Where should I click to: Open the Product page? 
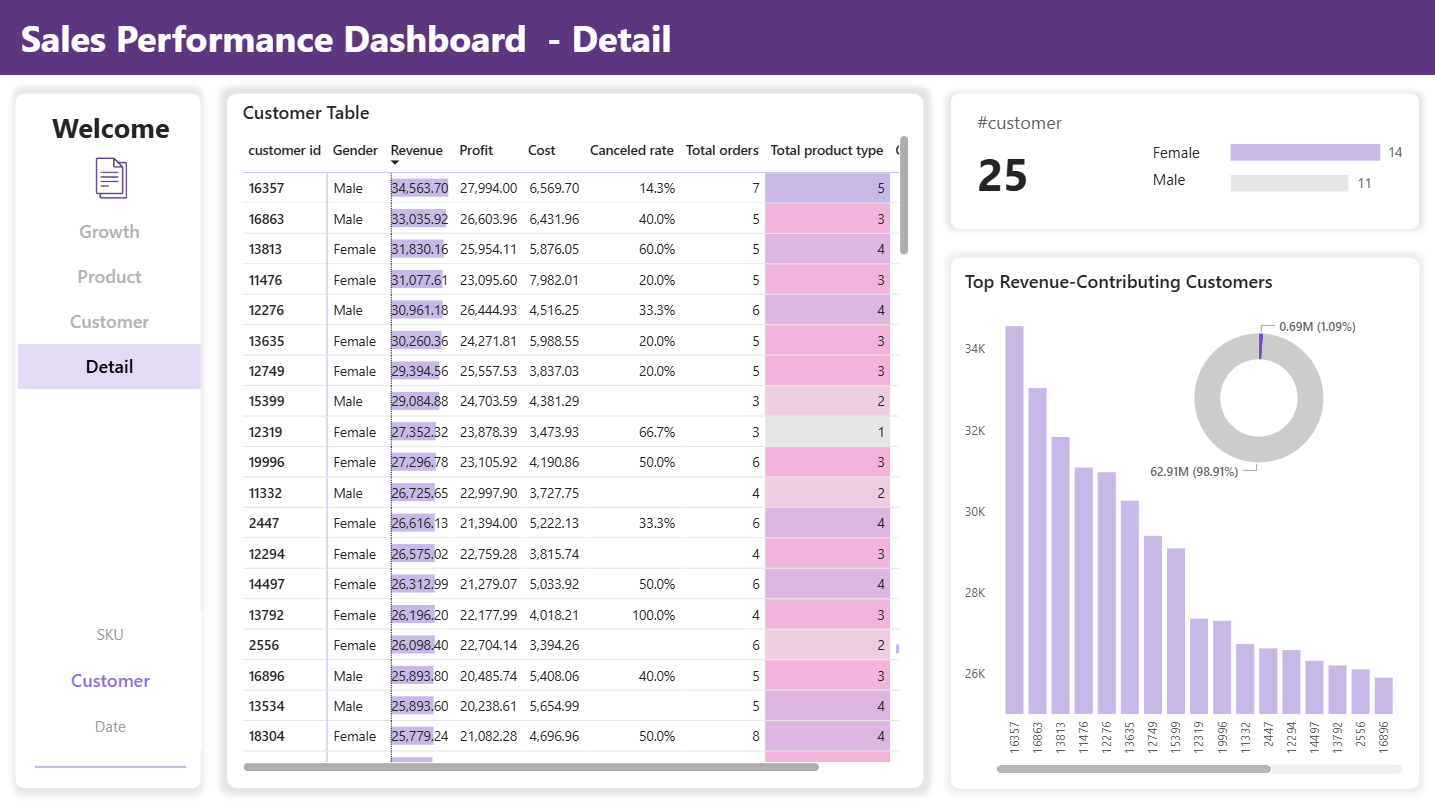click(x=109, y=277)
